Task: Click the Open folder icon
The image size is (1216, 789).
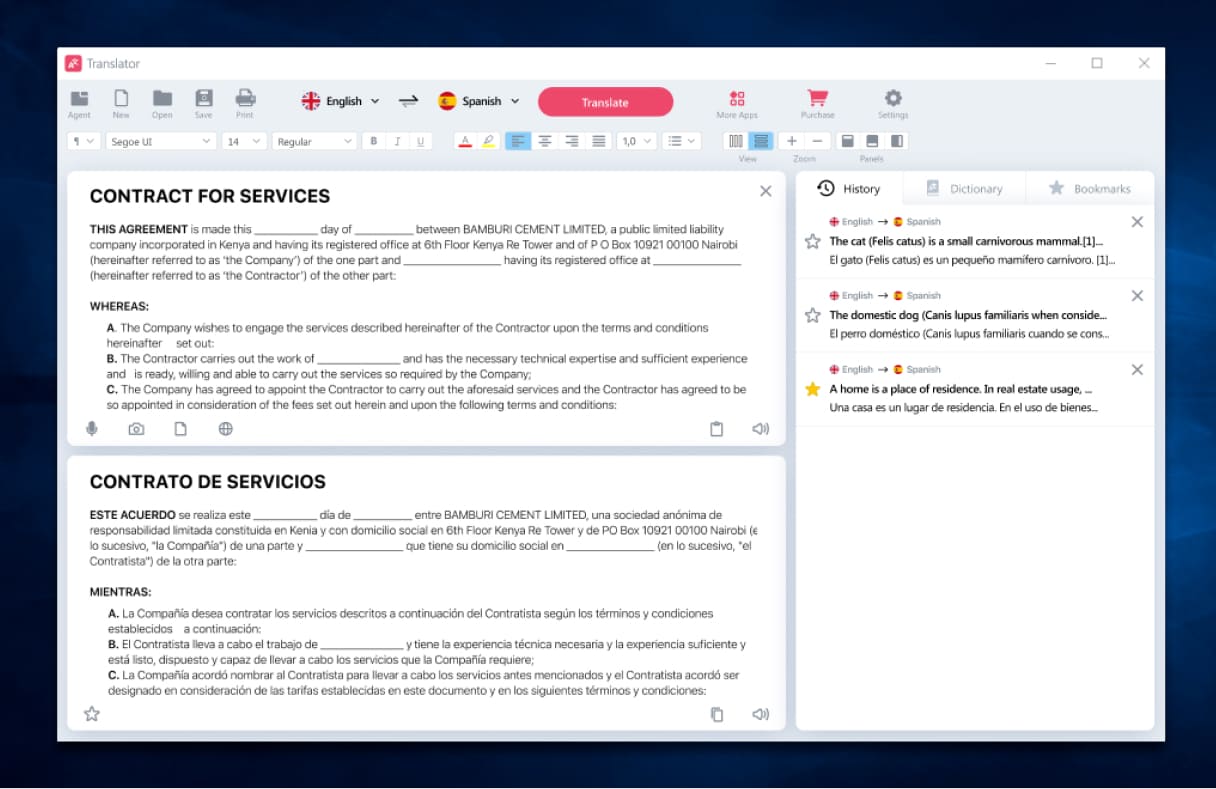Action: [x=162, y=99]
